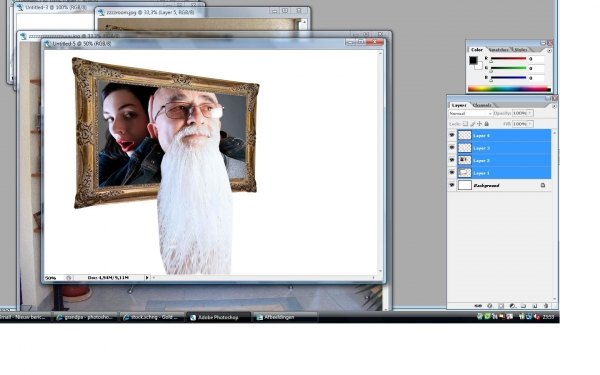600x375 pixels.
Task: Enable lock image pixels brush icon
Action: point(473,124)
